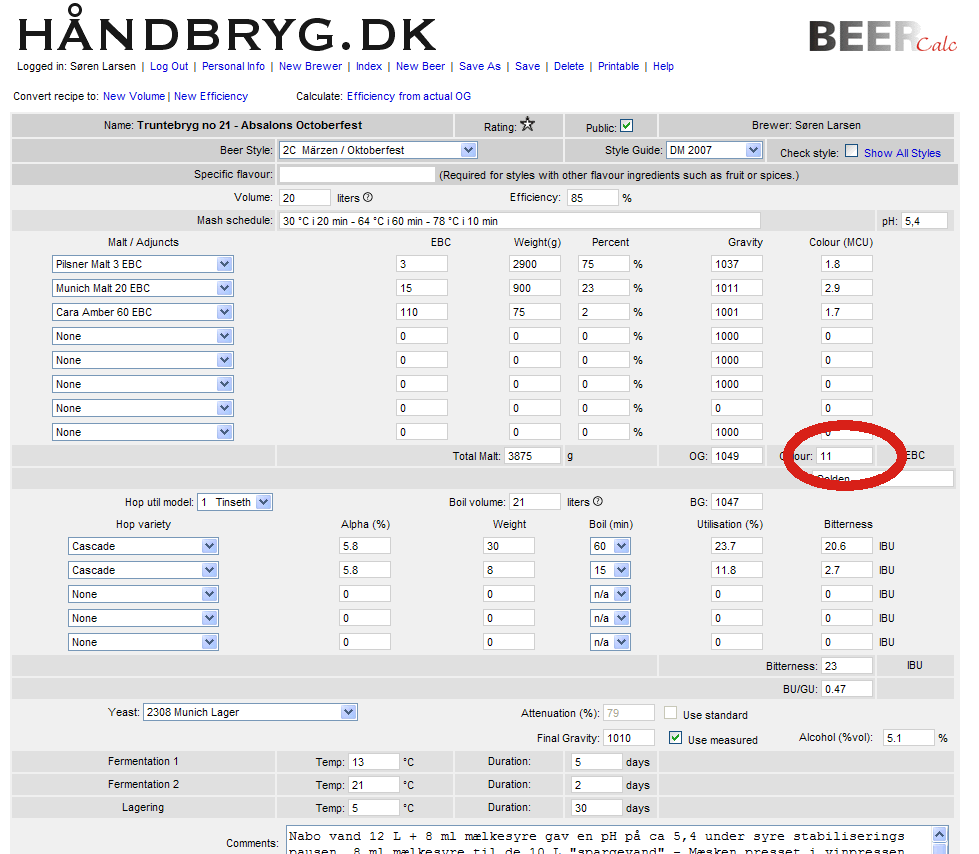Open Personal Info from the top menu

[234, 66]
